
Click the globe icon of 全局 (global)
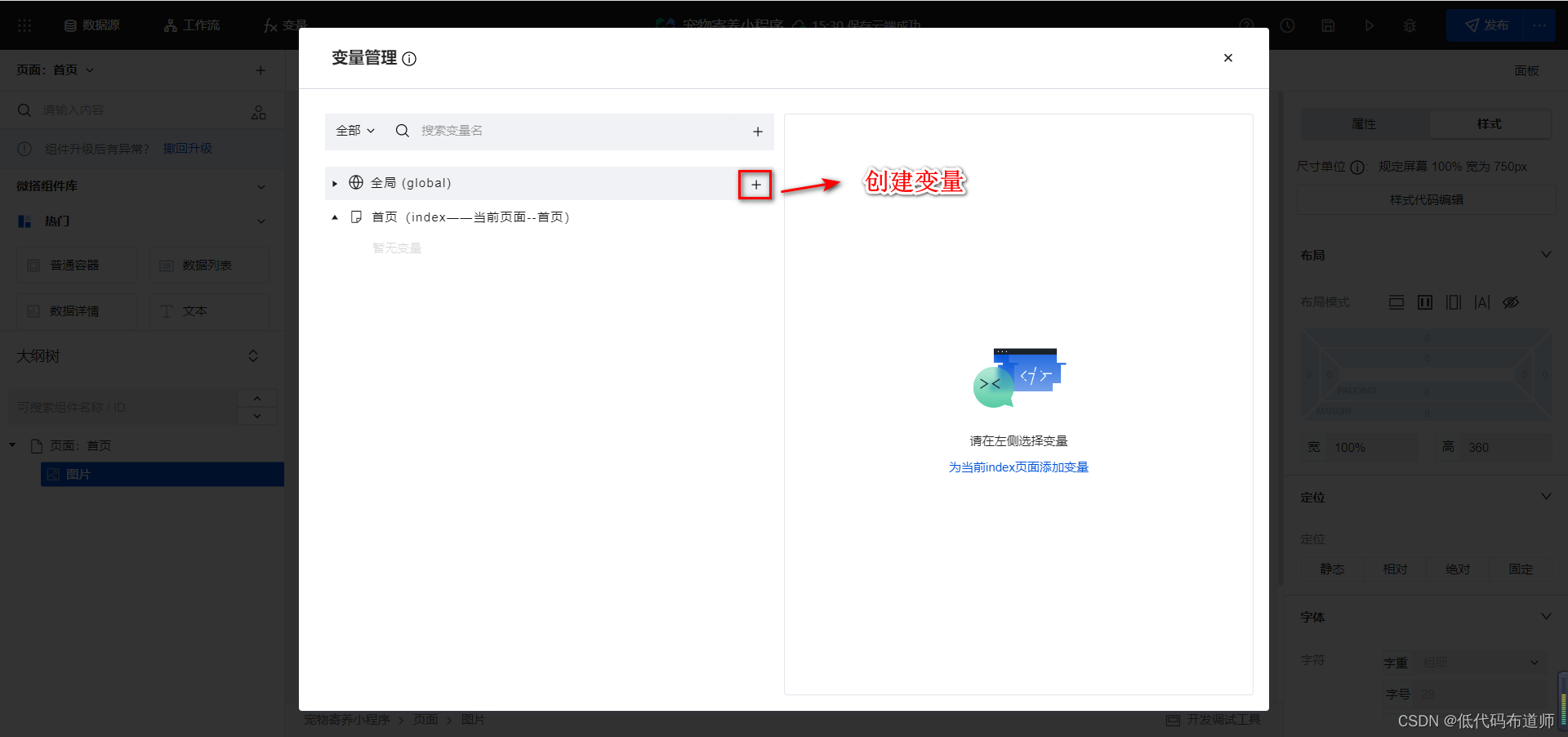pyautogui.click(x=356, y=183)
